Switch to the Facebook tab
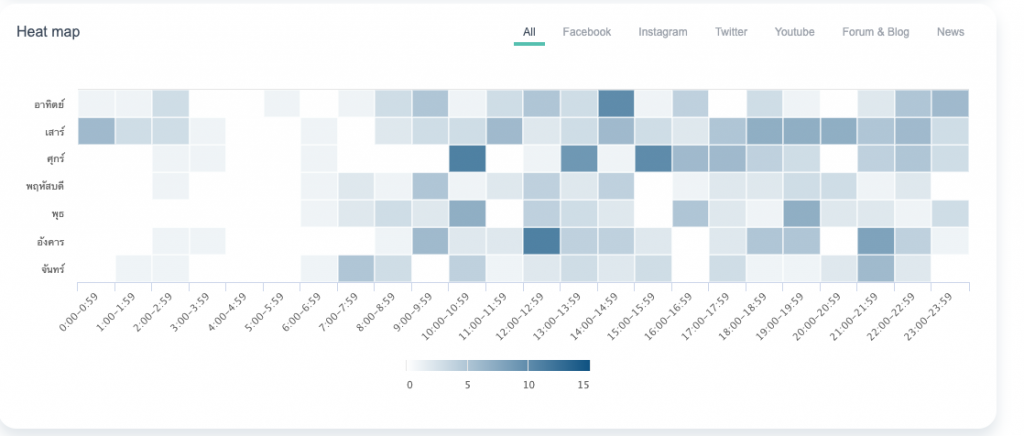 (586, 32)
